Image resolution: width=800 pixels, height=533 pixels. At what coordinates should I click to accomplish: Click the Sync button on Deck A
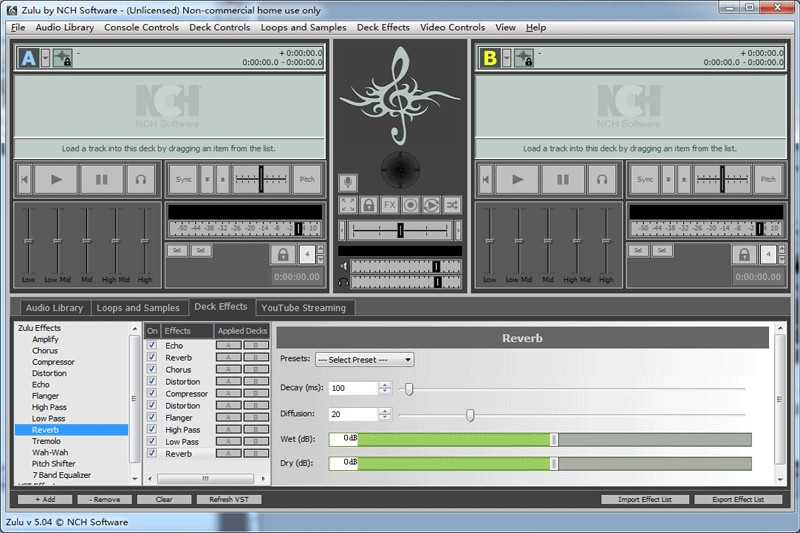(x=184, y=179)
